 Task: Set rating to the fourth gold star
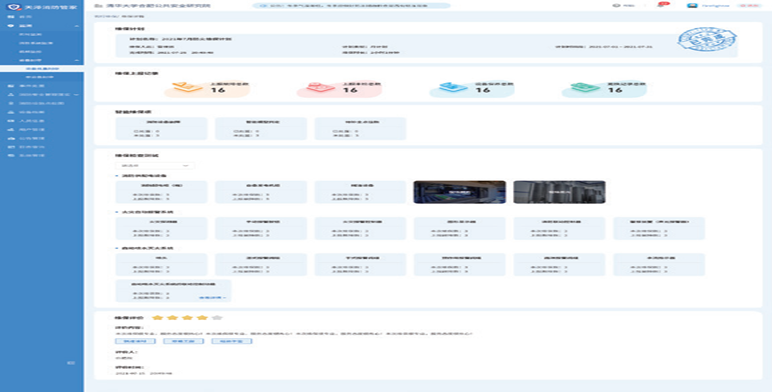point(202,318)
